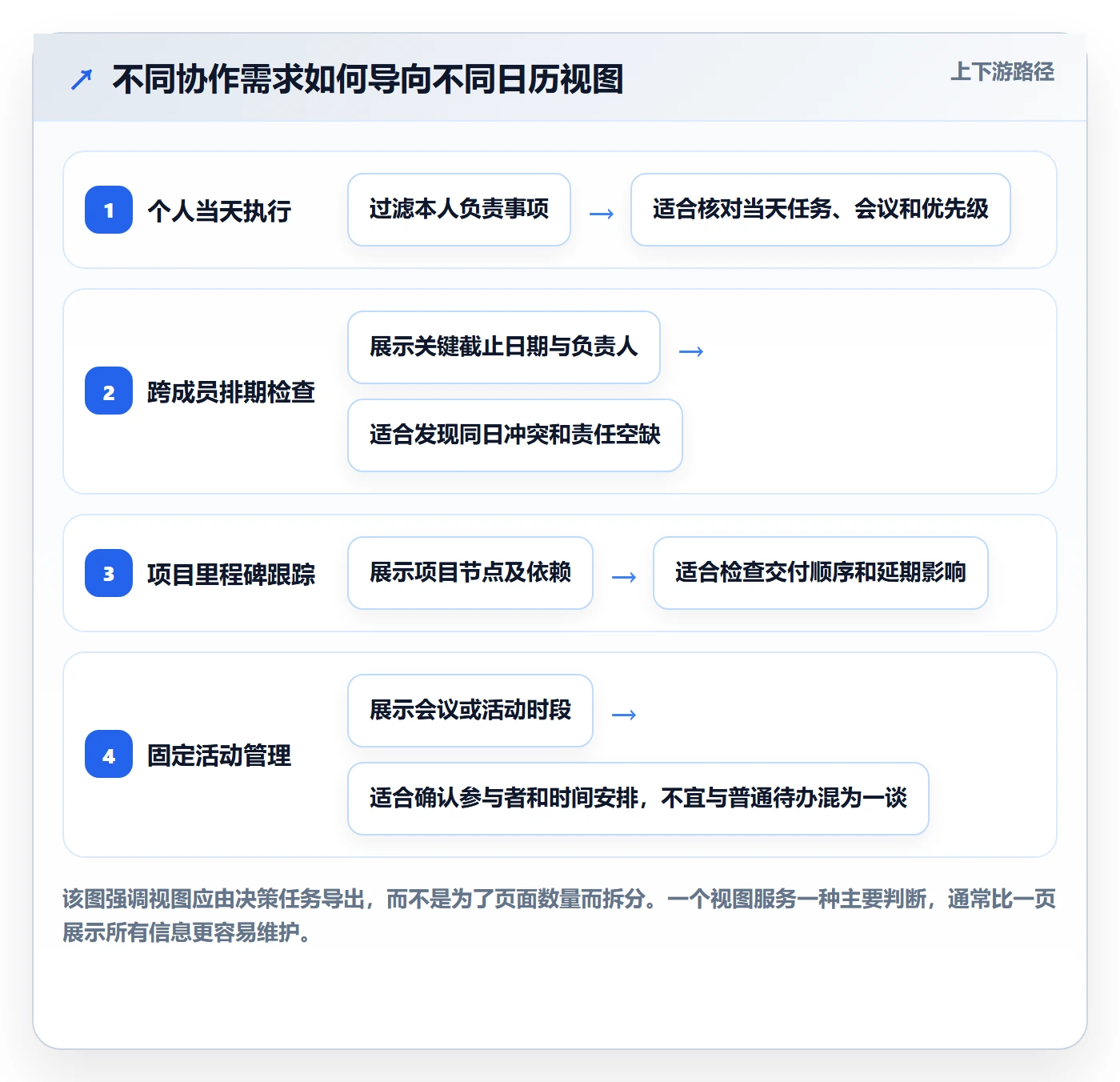Click the arrow after 过滤本人负责事项

click(x=602, y=214)
